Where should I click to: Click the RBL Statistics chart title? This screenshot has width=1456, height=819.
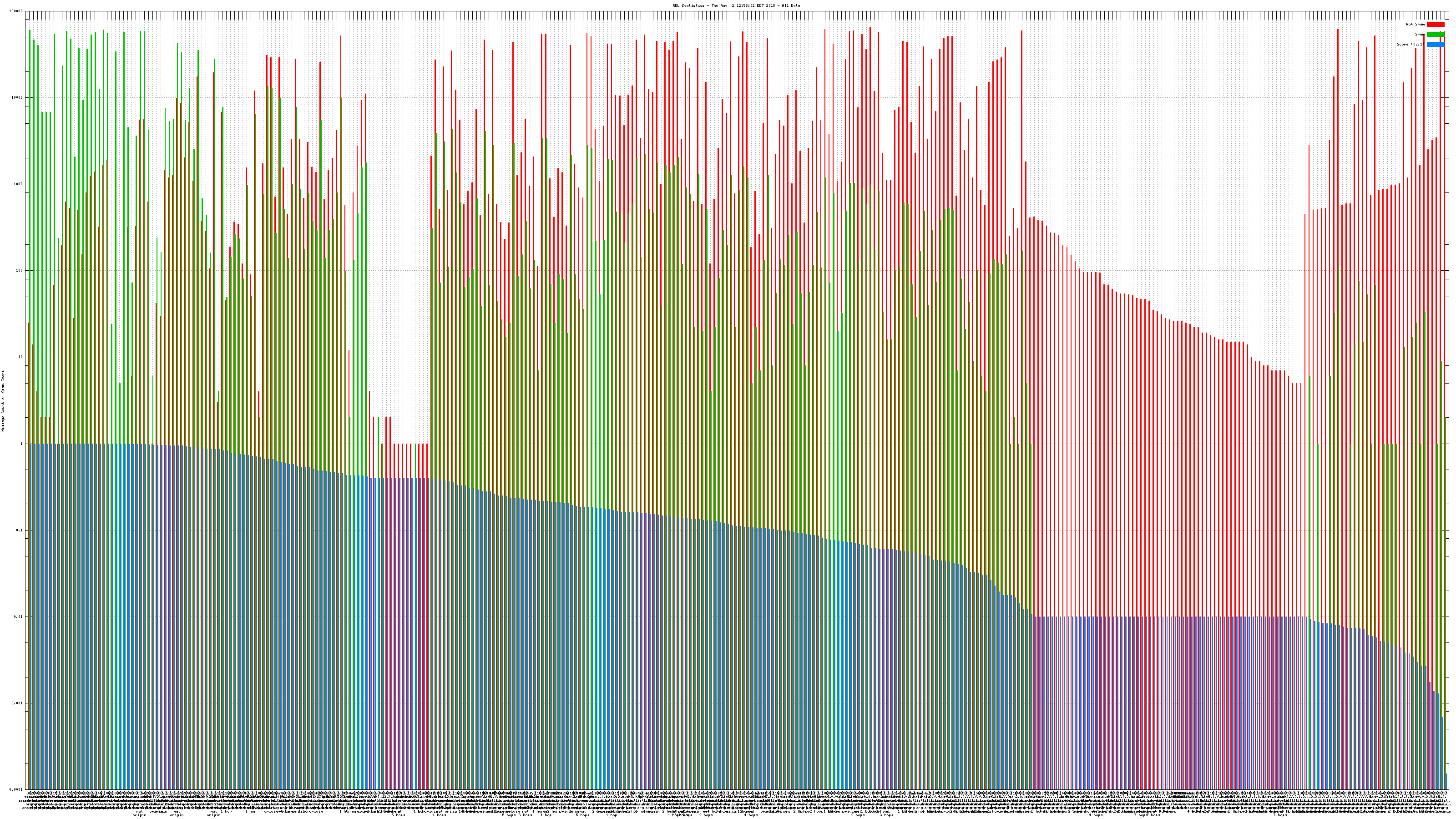coord(736,5)
